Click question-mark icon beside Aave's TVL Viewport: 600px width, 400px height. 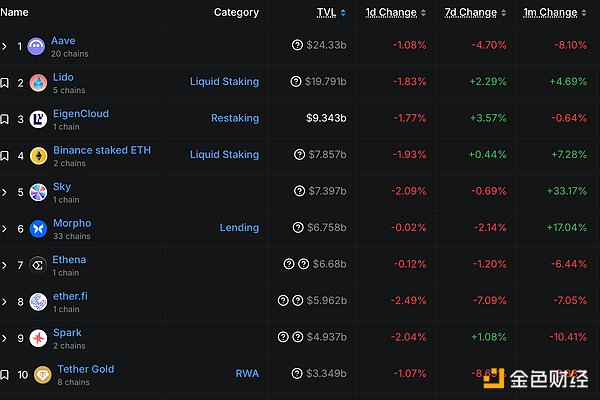[297, 46]
